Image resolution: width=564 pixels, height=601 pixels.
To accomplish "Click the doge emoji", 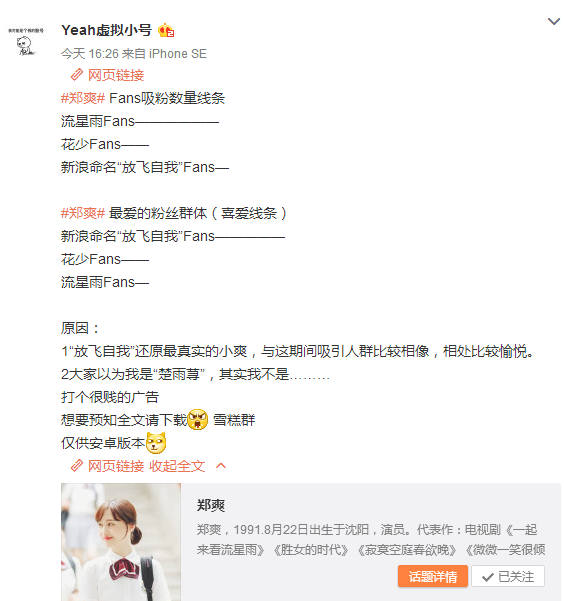I will [x=156, y=443].
